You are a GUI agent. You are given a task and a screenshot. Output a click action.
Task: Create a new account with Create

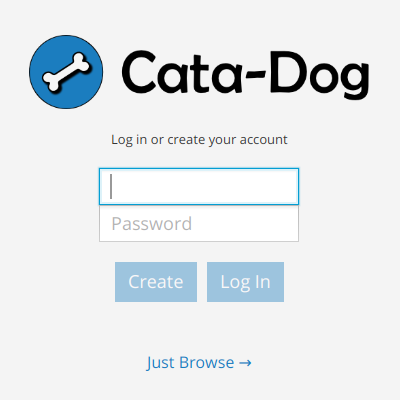tap(156, 282)
